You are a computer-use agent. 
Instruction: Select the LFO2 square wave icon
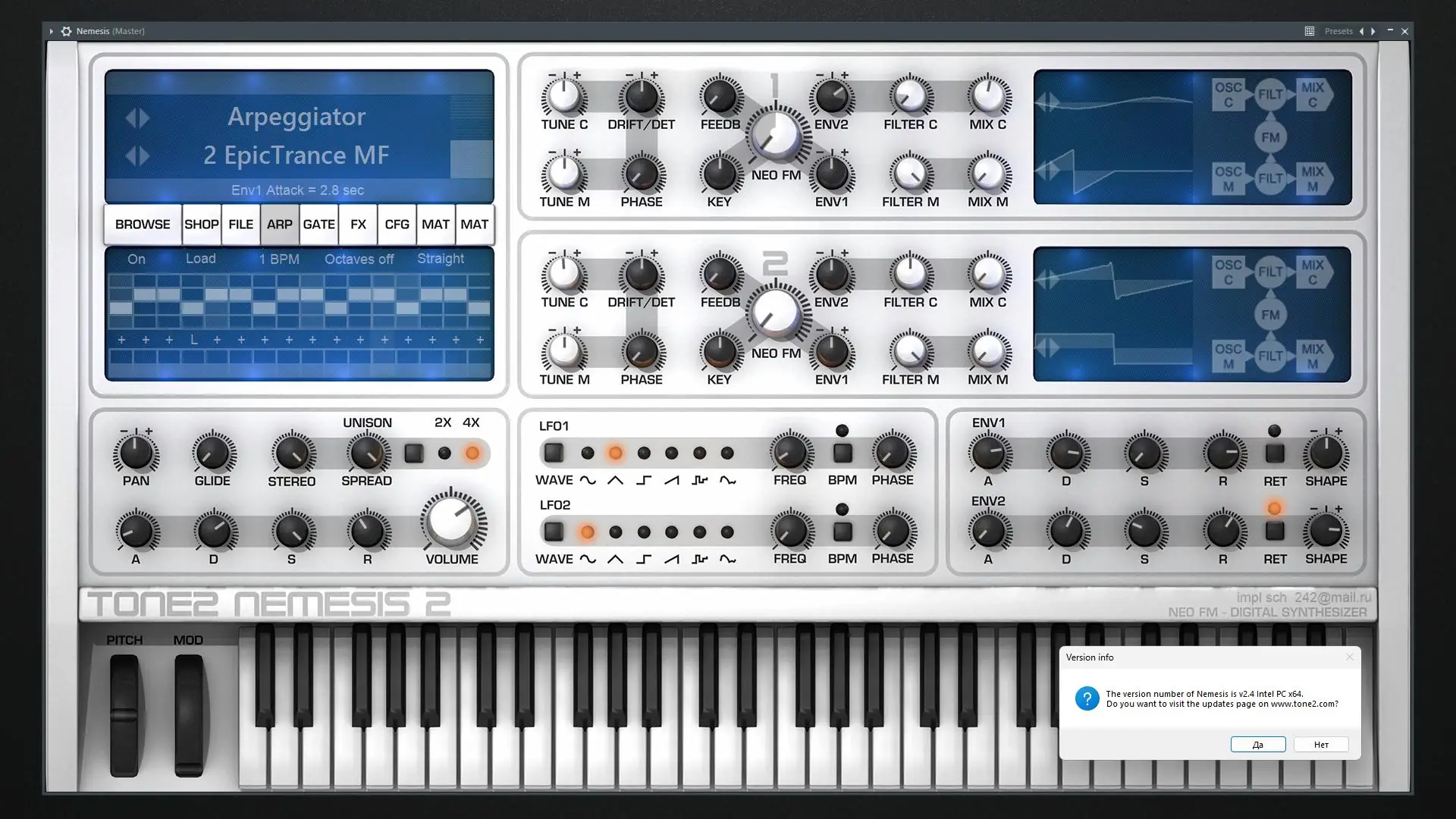click(x=644, y=559)
